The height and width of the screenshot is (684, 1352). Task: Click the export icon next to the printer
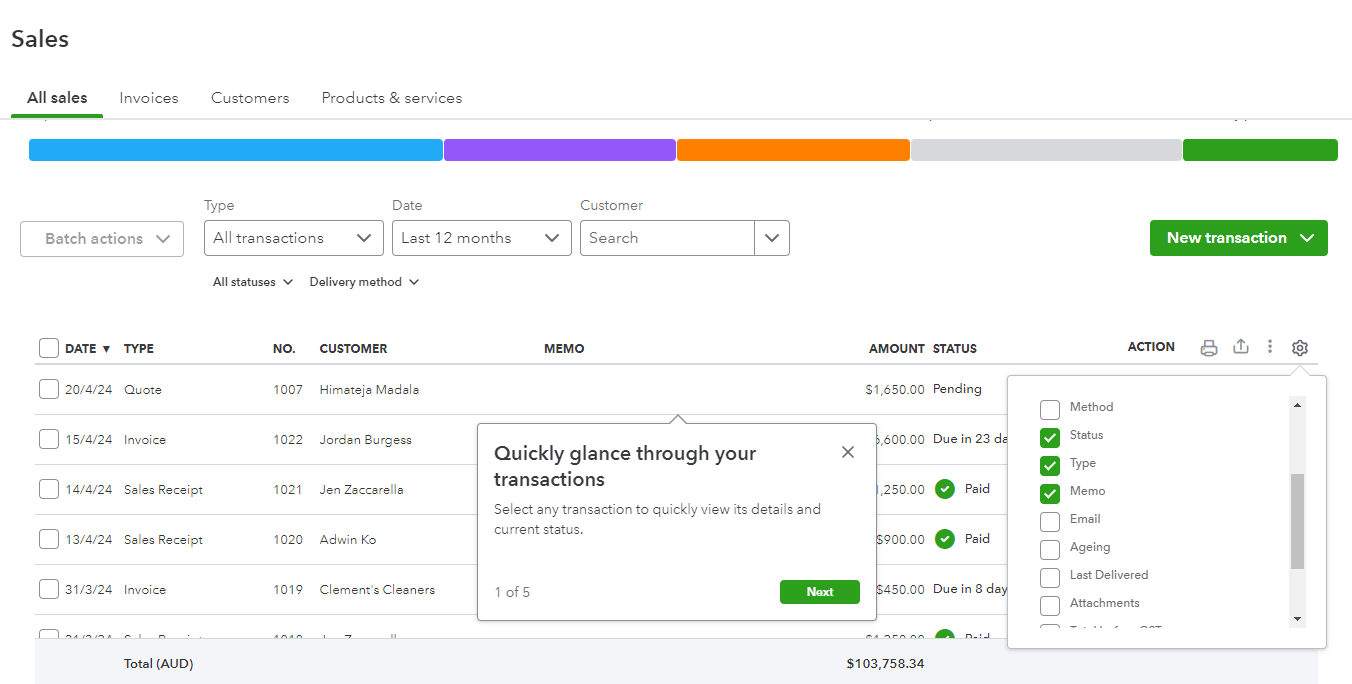tap(1240, 347)
